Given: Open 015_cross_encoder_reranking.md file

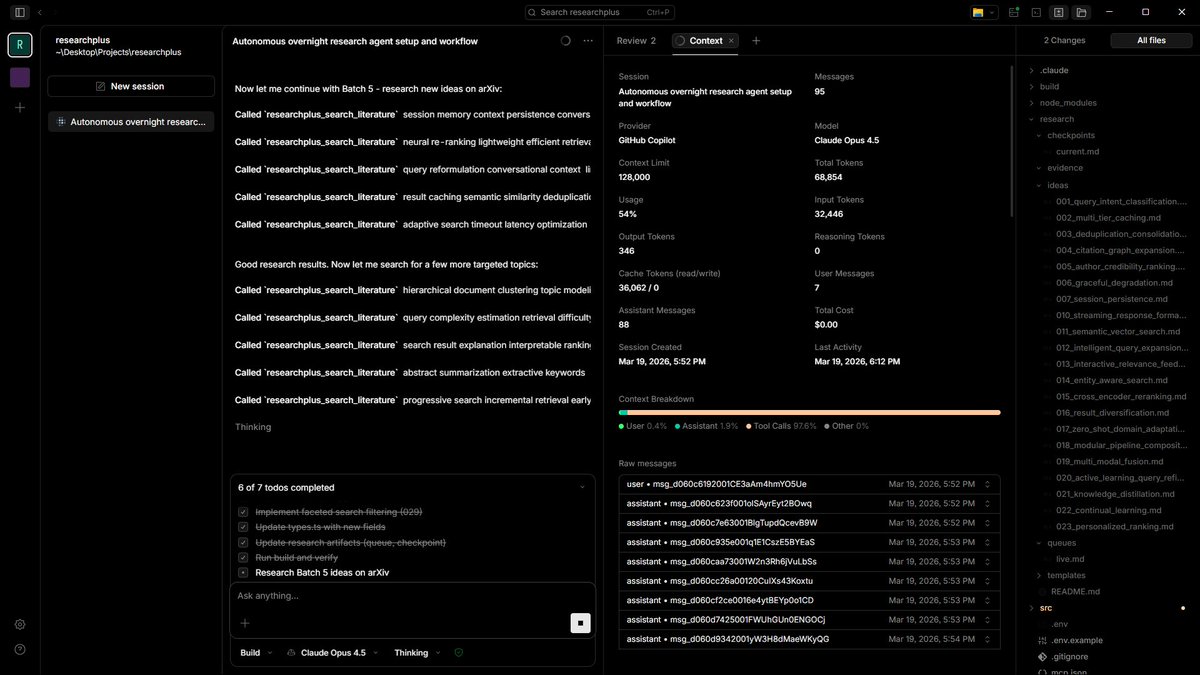Looking at the screenshot, I should (1121, 396).
